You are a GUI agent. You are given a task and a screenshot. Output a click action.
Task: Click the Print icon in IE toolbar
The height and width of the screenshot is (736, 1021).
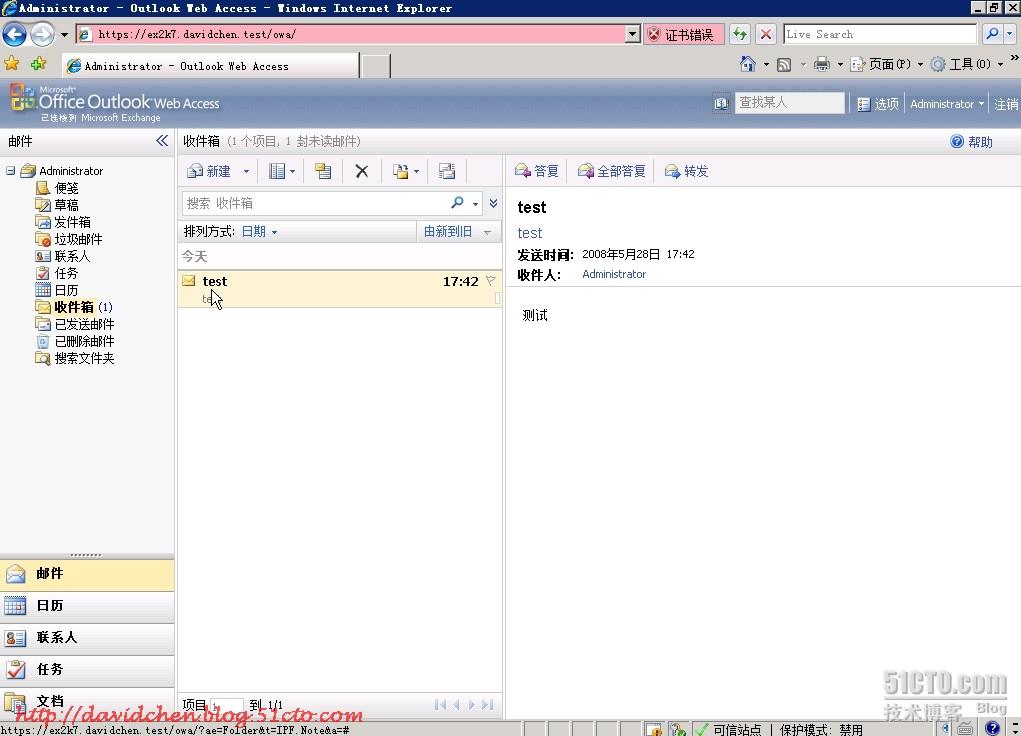pyautogui.click(x=822, y=64)
